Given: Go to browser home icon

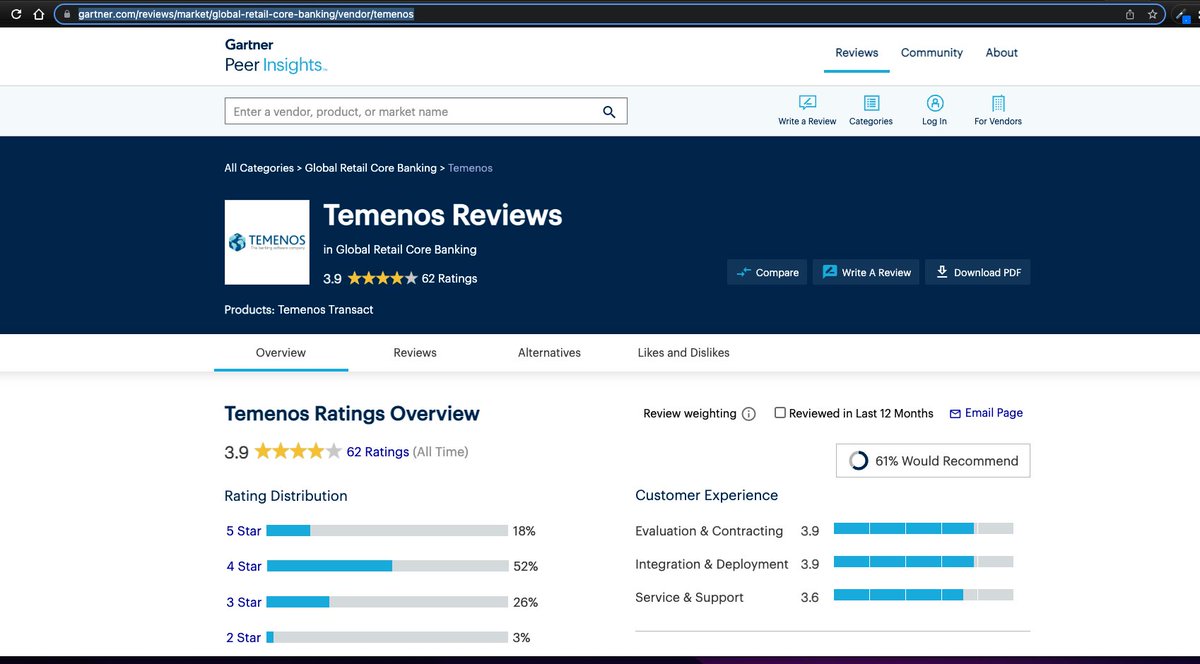Looking at the screenshot, I should (x=38, y=14).
